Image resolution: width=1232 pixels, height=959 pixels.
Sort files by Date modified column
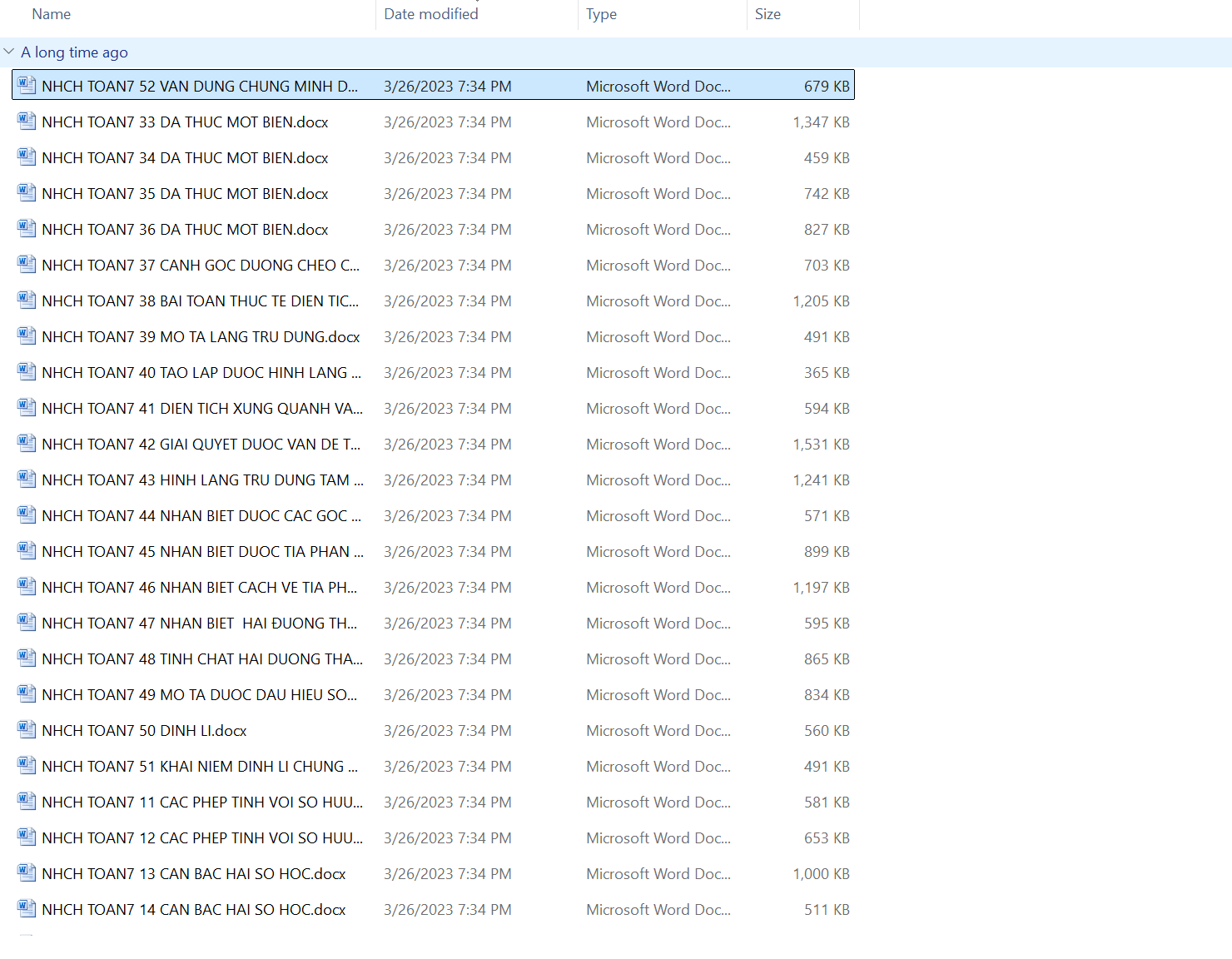(x=430, y=14)
